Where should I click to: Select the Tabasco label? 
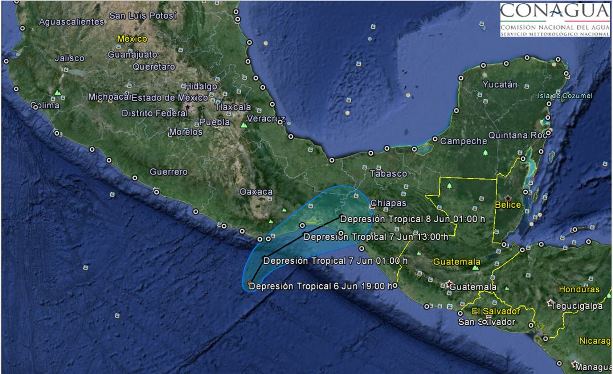[389, 174]
